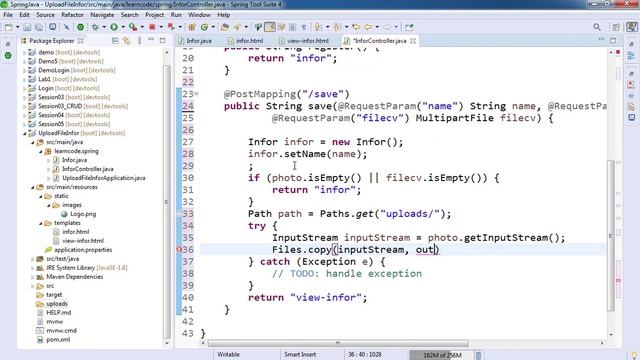The image size is (640, 360).
Task: Switch to the infor.html editor tab
Action: [249, 41]
